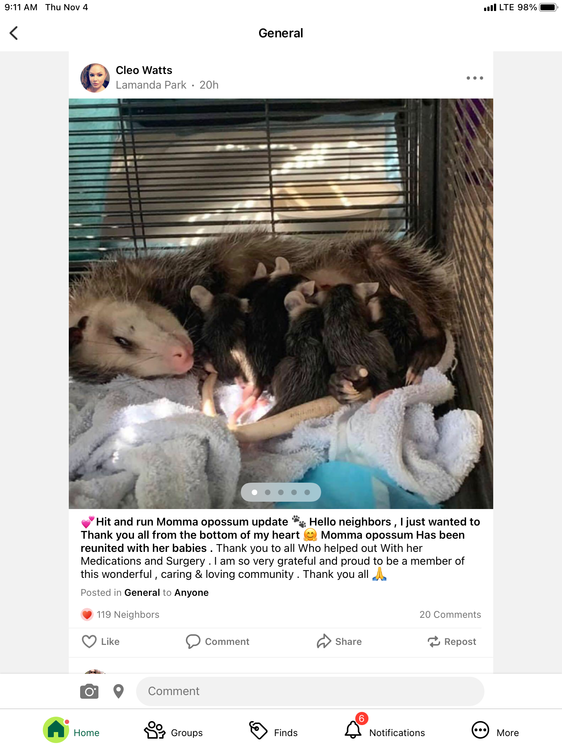The image size is (562, 750).
Task: Switch to the Home tab
Action: pos(71,730)
